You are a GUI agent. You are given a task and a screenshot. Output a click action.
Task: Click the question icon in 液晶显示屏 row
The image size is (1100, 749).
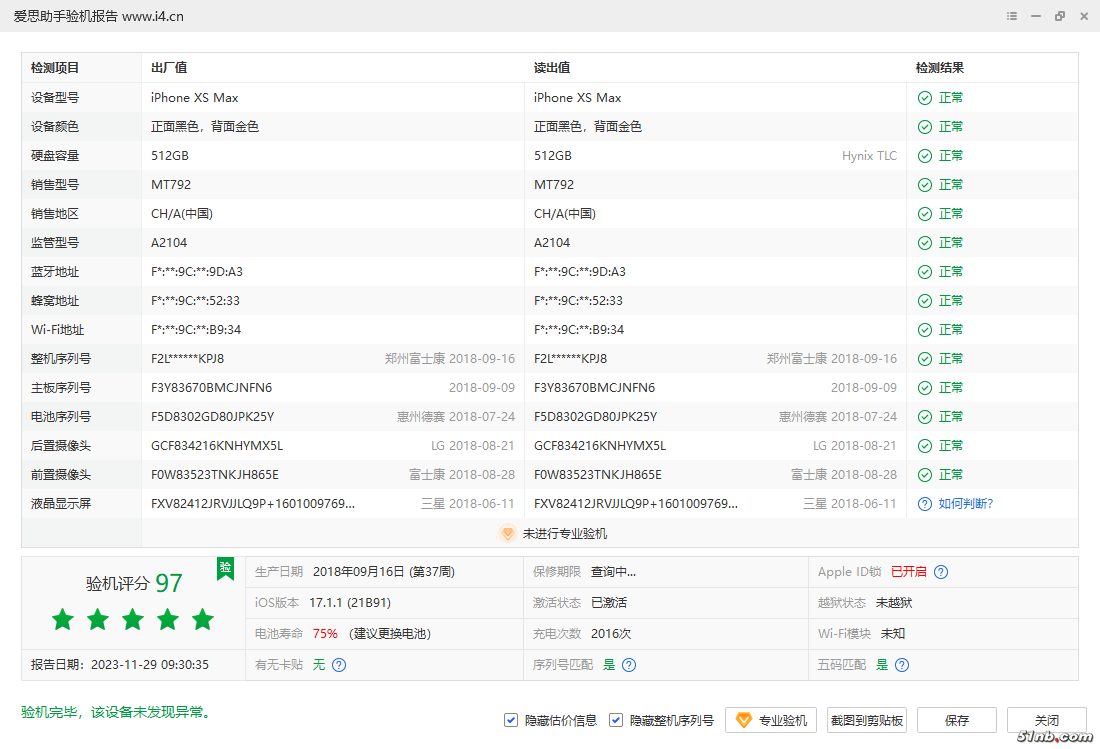click(925, 504)
